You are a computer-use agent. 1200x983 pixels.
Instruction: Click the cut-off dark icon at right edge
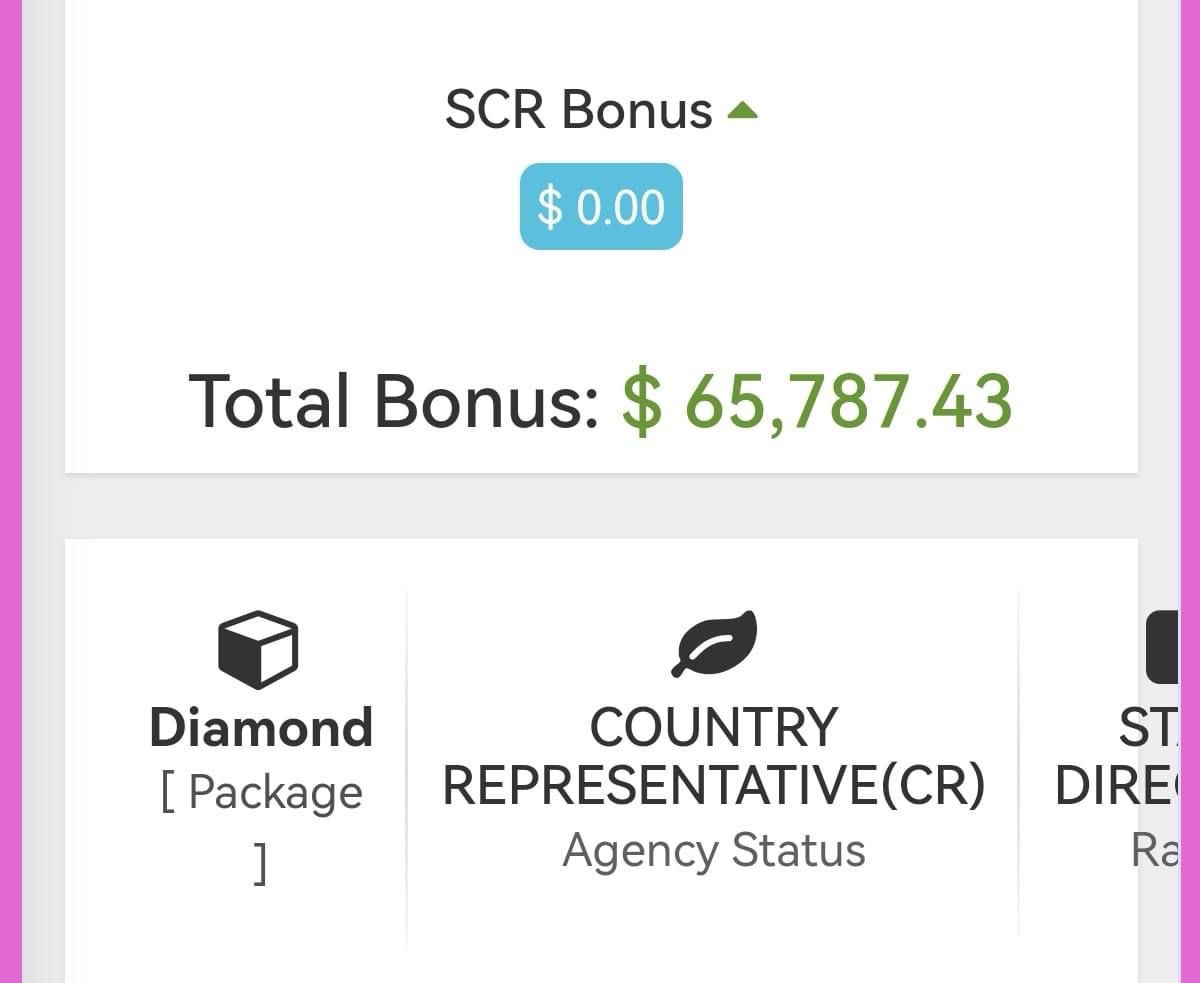click(1163, 647)
